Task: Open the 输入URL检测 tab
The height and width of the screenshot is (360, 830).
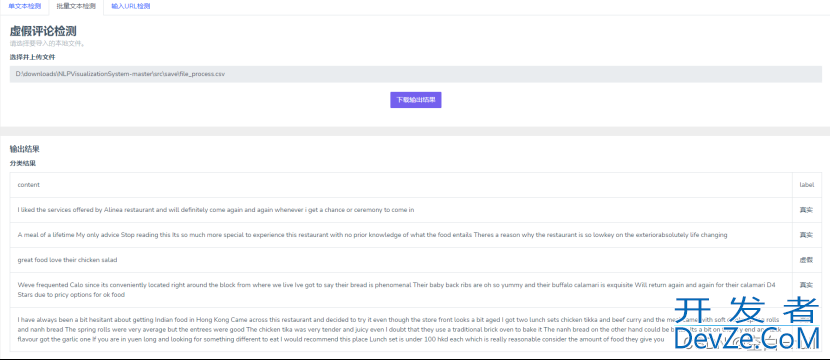Action: pyautogui.click(x=130, y=6)
